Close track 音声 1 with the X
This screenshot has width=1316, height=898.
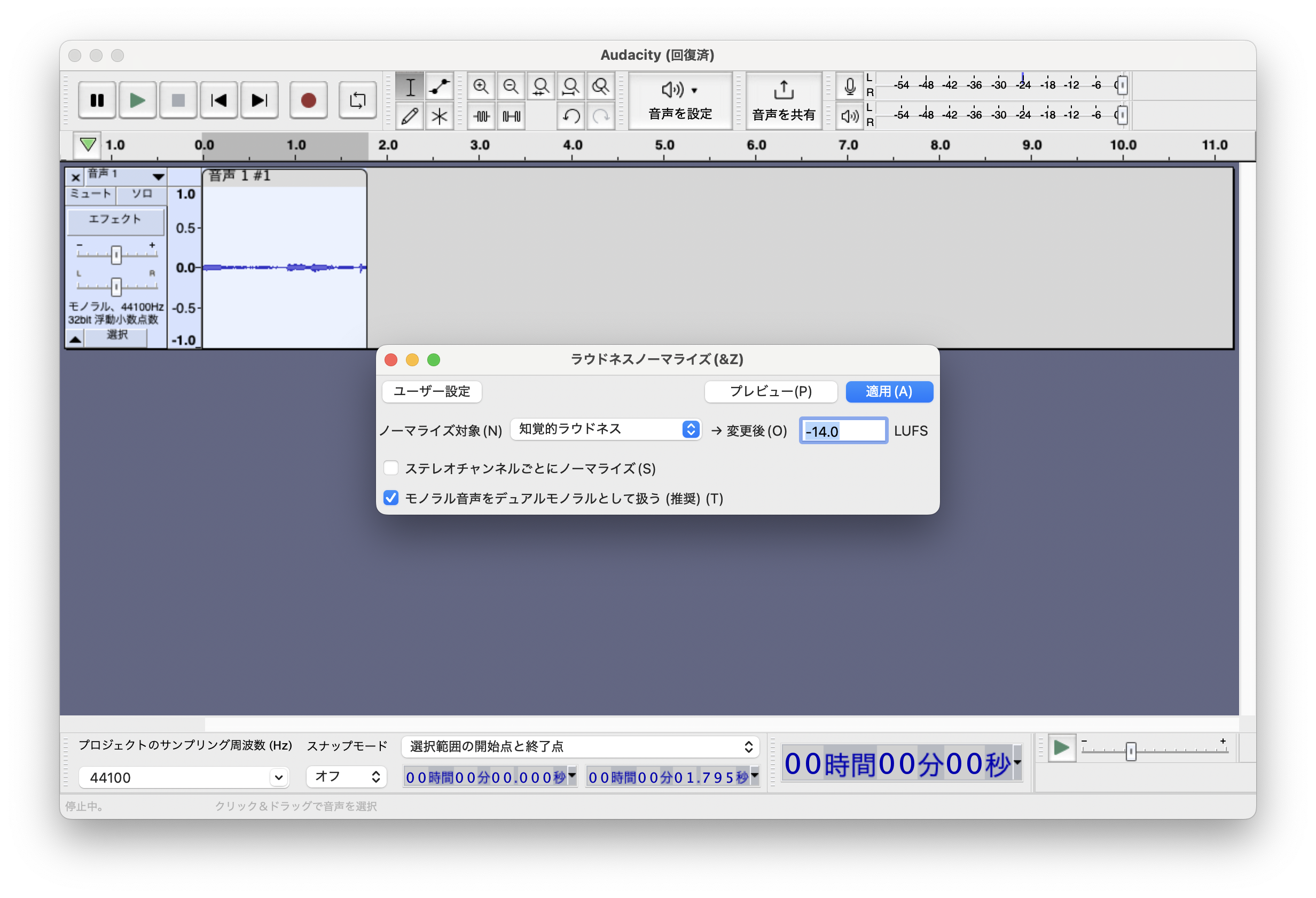pos(75,177)
